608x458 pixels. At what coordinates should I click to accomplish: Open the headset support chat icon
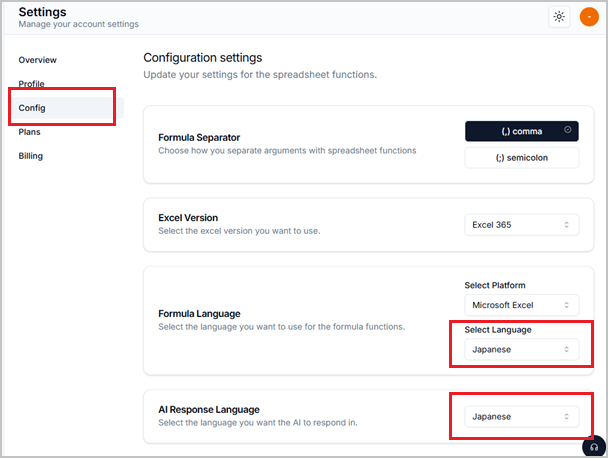(x=594, y=447)
